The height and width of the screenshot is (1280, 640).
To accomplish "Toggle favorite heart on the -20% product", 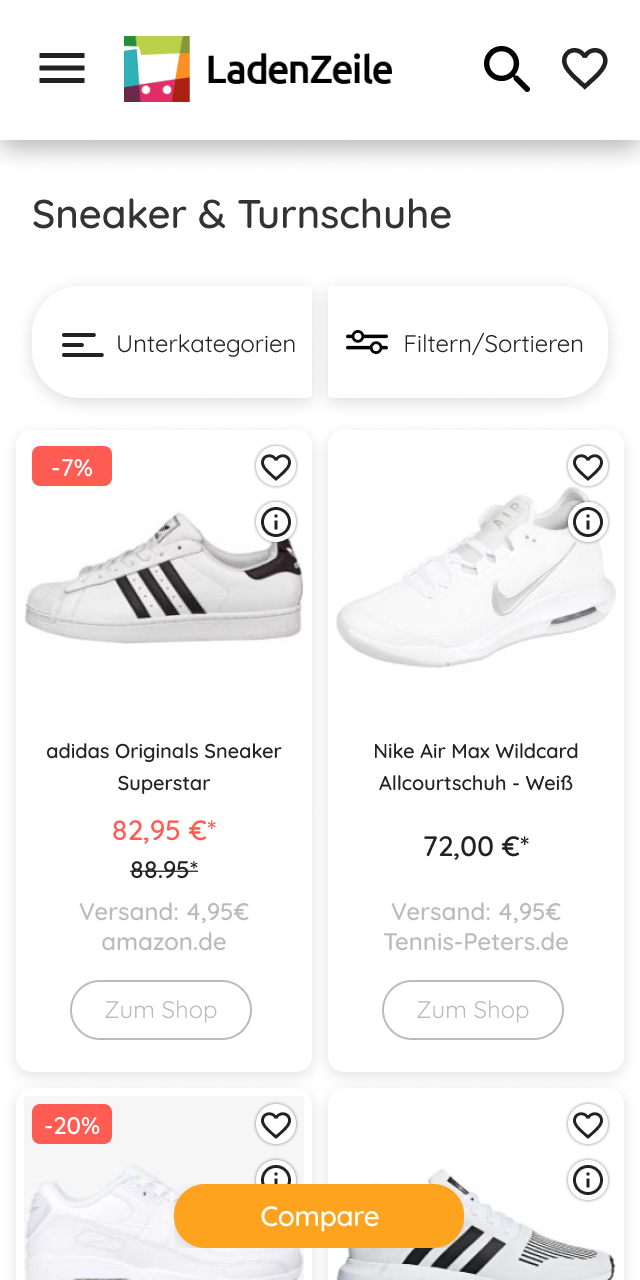I will (x=276, y=1125).
